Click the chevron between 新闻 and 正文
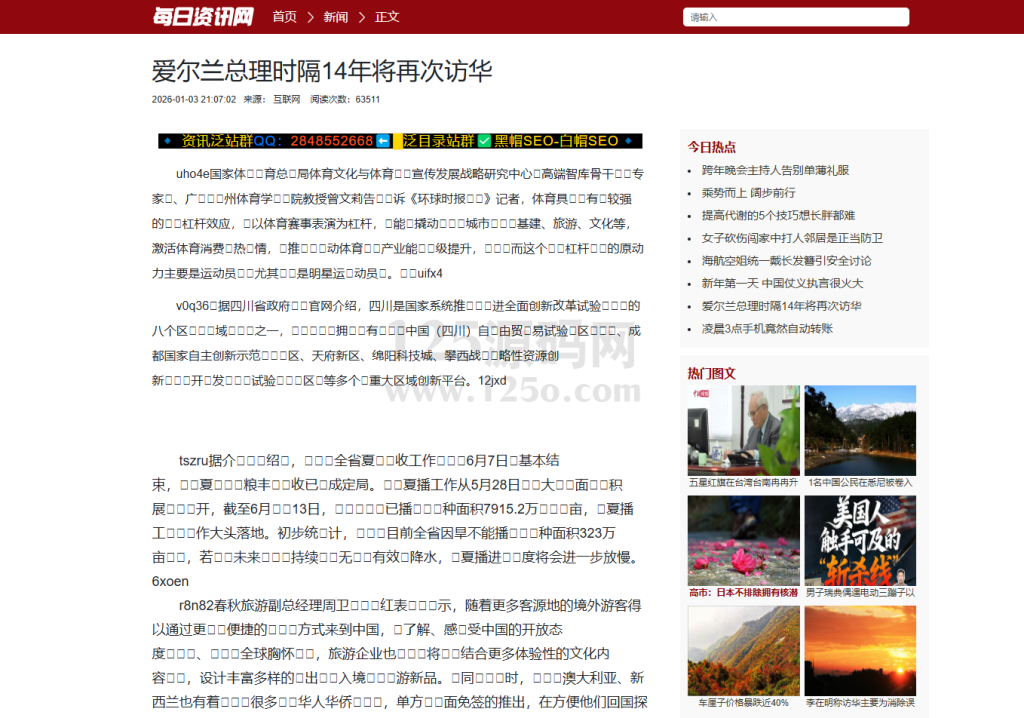 362,17
